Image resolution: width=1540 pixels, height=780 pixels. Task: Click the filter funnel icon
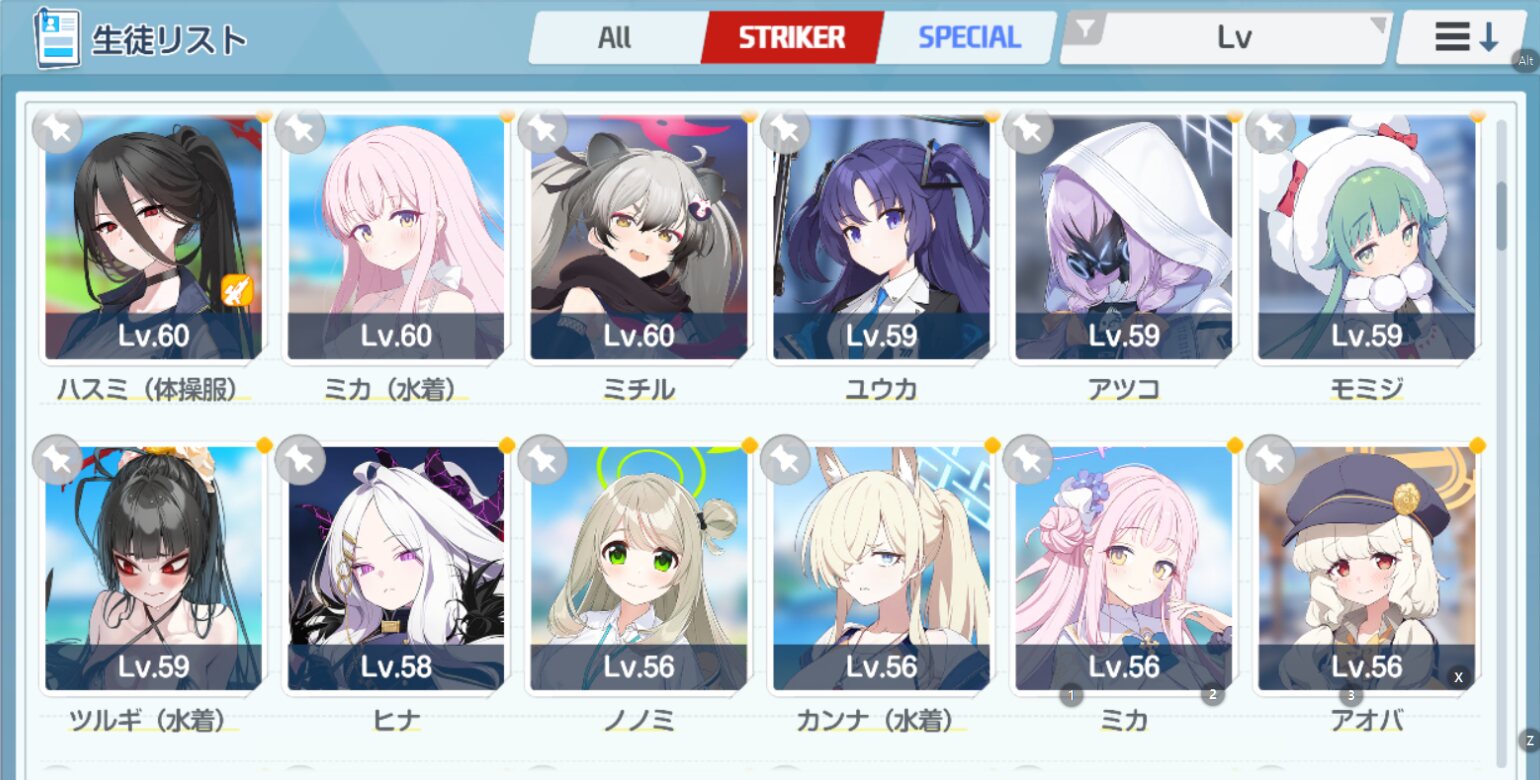click(1086, 32)
